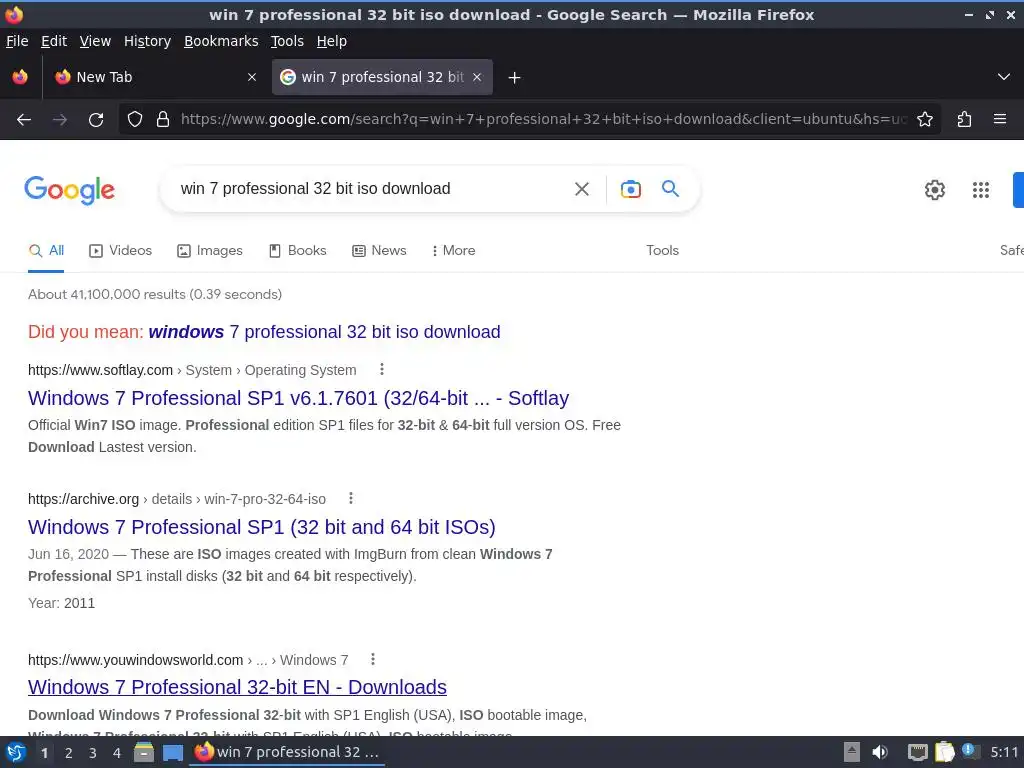Image resolution: width=1024 pixels, height=768 pixels.
Task: Launch the file manager from taskbar
Action: 144,752
